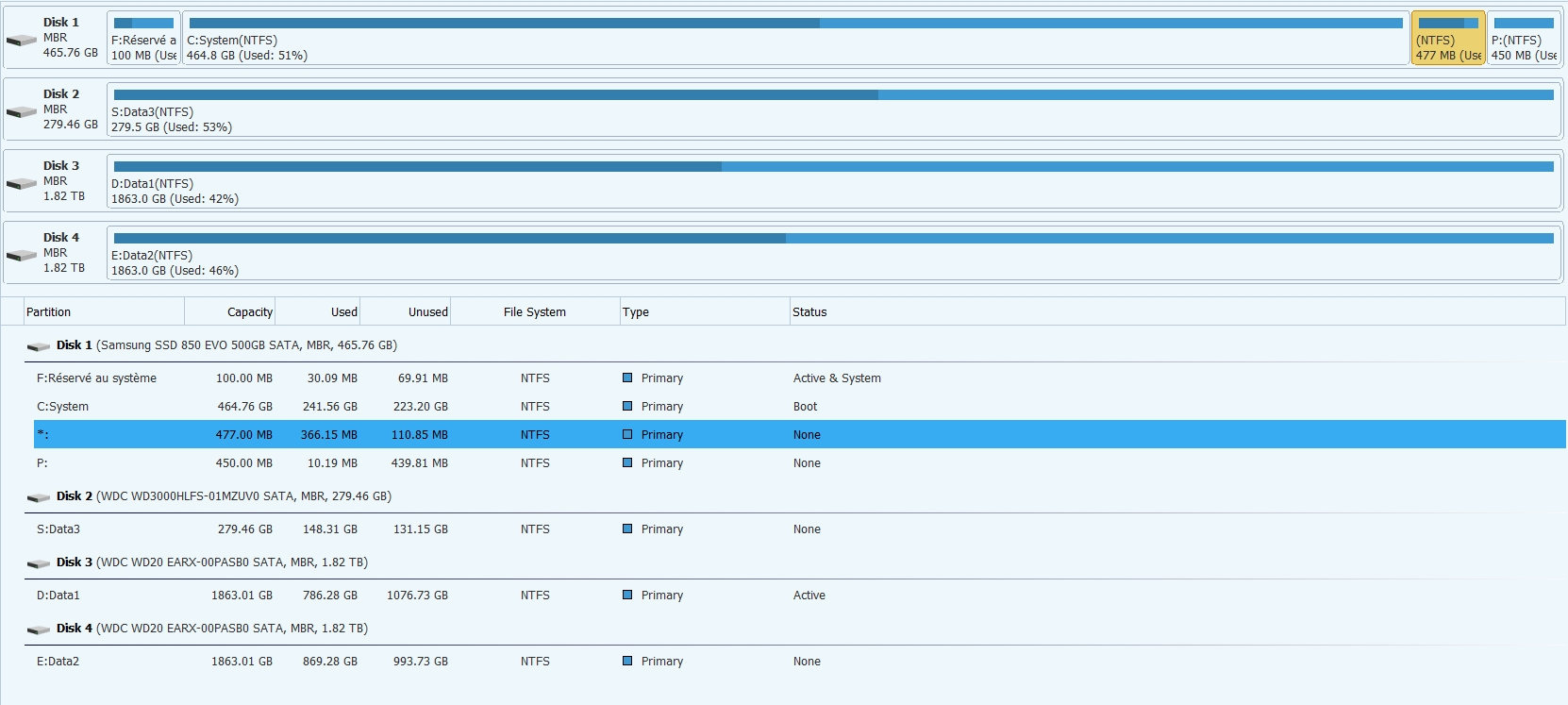1568x705 pixels.
Task: Click the Primary type square in the P: row
Action: click(x=627, y=462)
